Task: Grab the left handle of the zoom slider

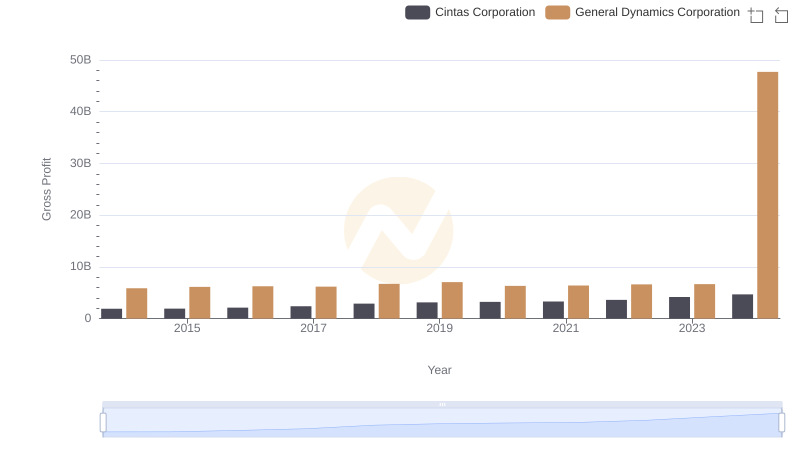Action: point(103,423)
